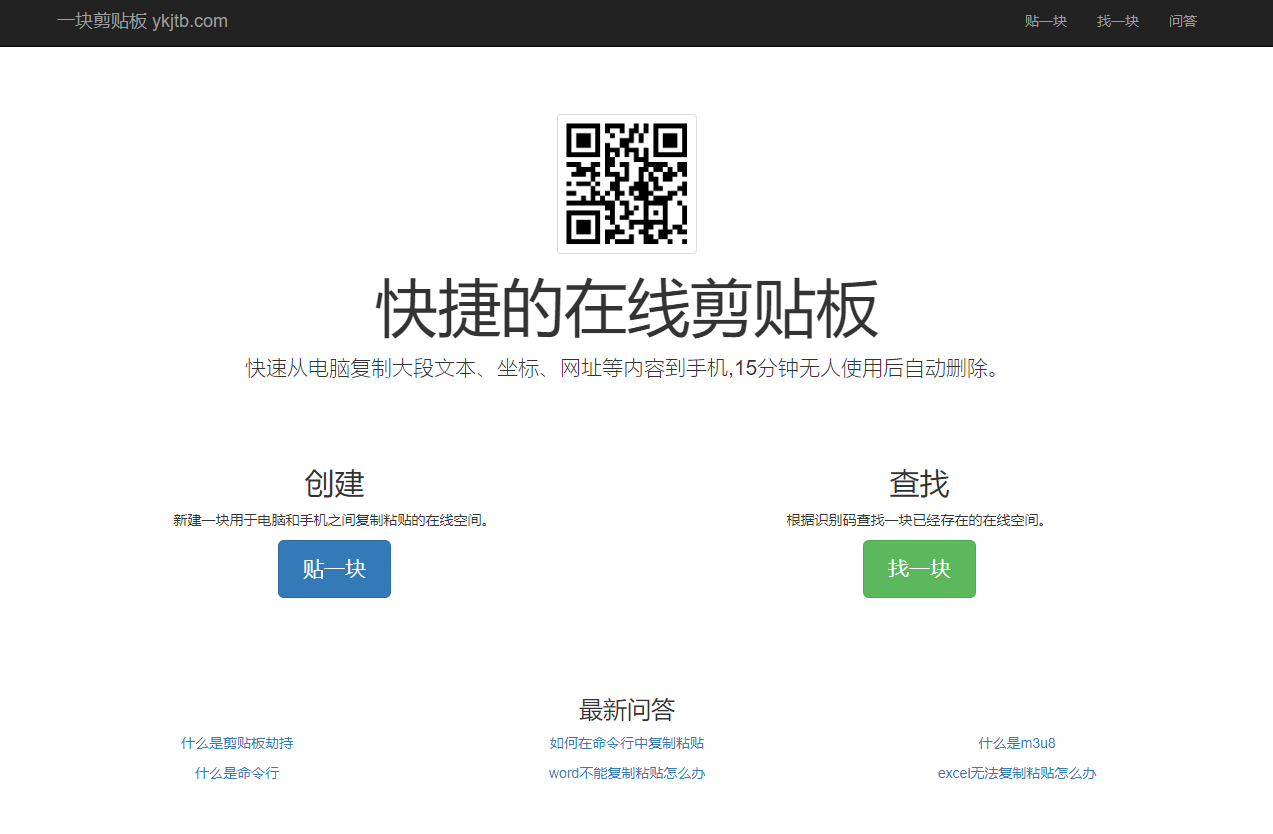Screen dimensions: 1273x834
Task: Open the 什么是命令行 link
Action: click(237, 773)
